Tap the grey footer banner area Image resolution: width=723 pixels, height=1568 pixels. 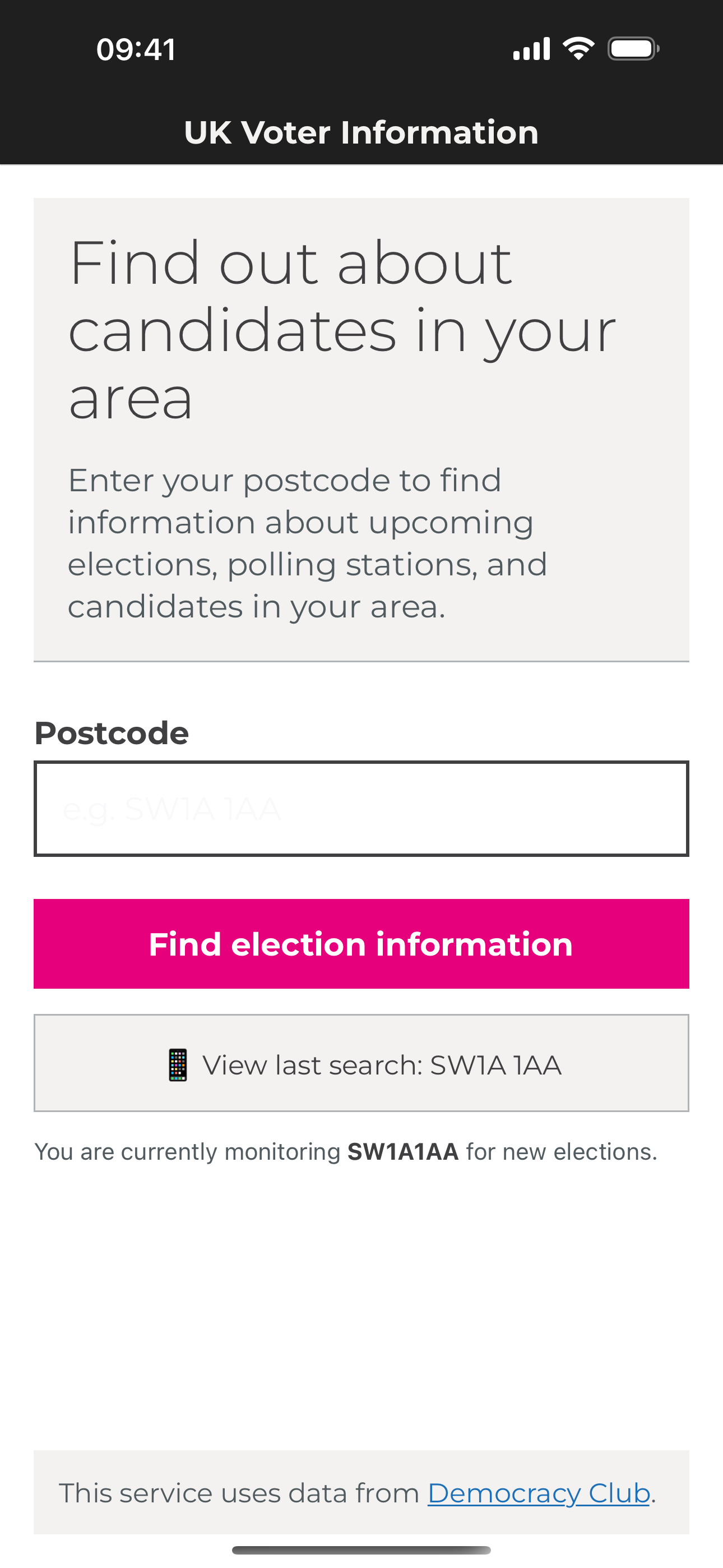click(361, 1492)
